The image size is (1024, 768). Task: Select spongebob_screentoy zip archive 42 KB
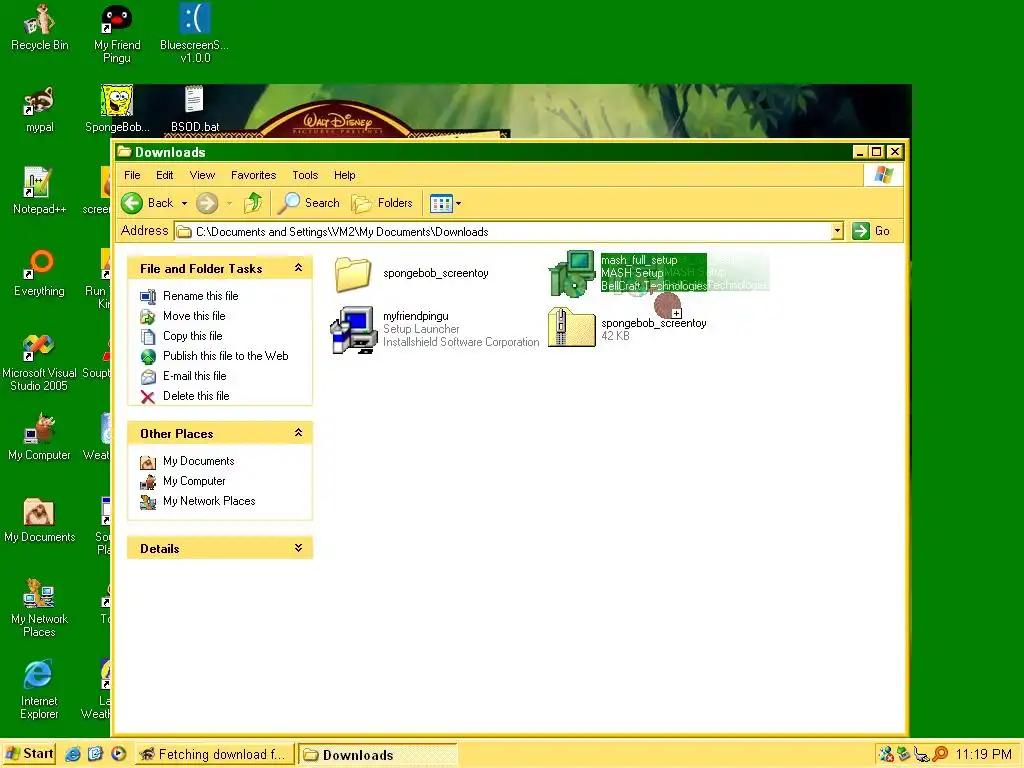[x=627, y=328]
